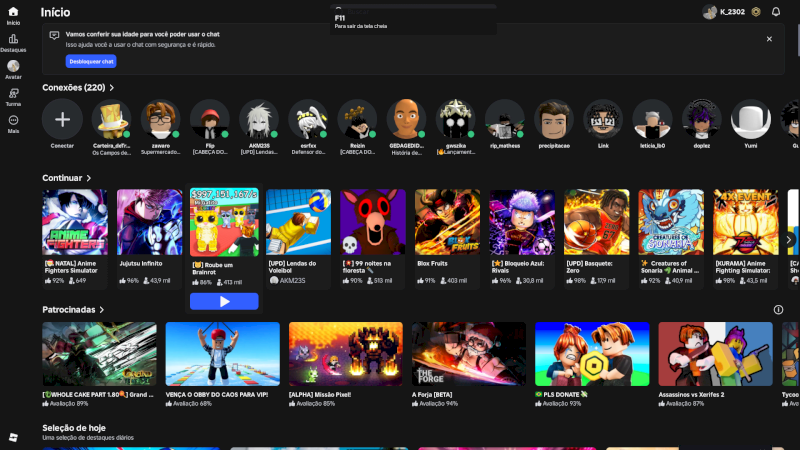Open PLS DONATE sponsored thumbnail
800x450 pixels.
pyautogui.click(x=592, y=354)
